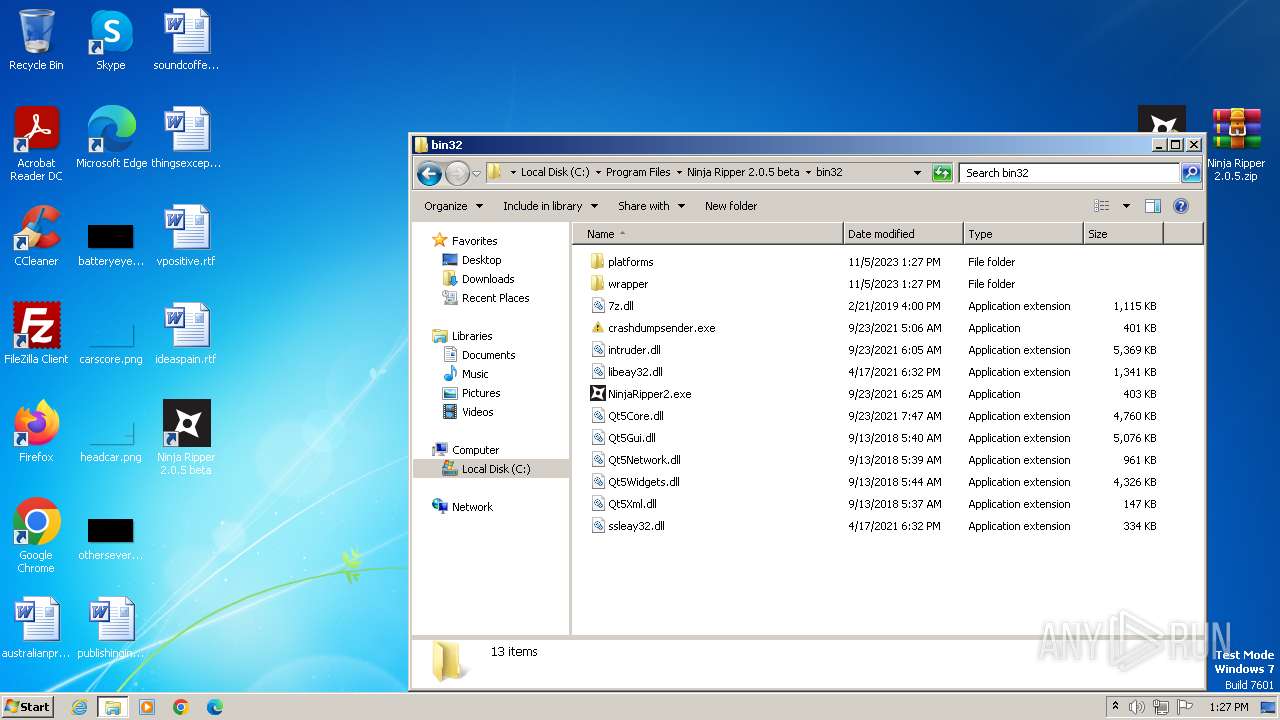Viewport: 1280px width, 720px height.
Task: Open Internet Explorer from the taskbar
Action: pyautogui.click(x=79, y=707)
